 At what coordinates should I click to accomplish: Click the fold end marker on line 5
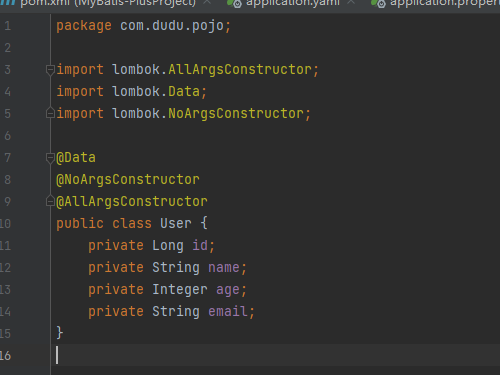coord(50,114)
